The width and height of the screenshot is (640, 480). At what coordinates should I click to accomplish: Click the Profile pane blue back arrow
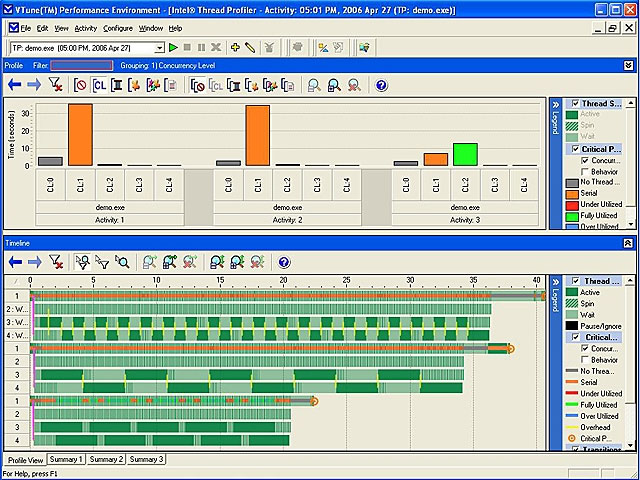coord(15,86)
